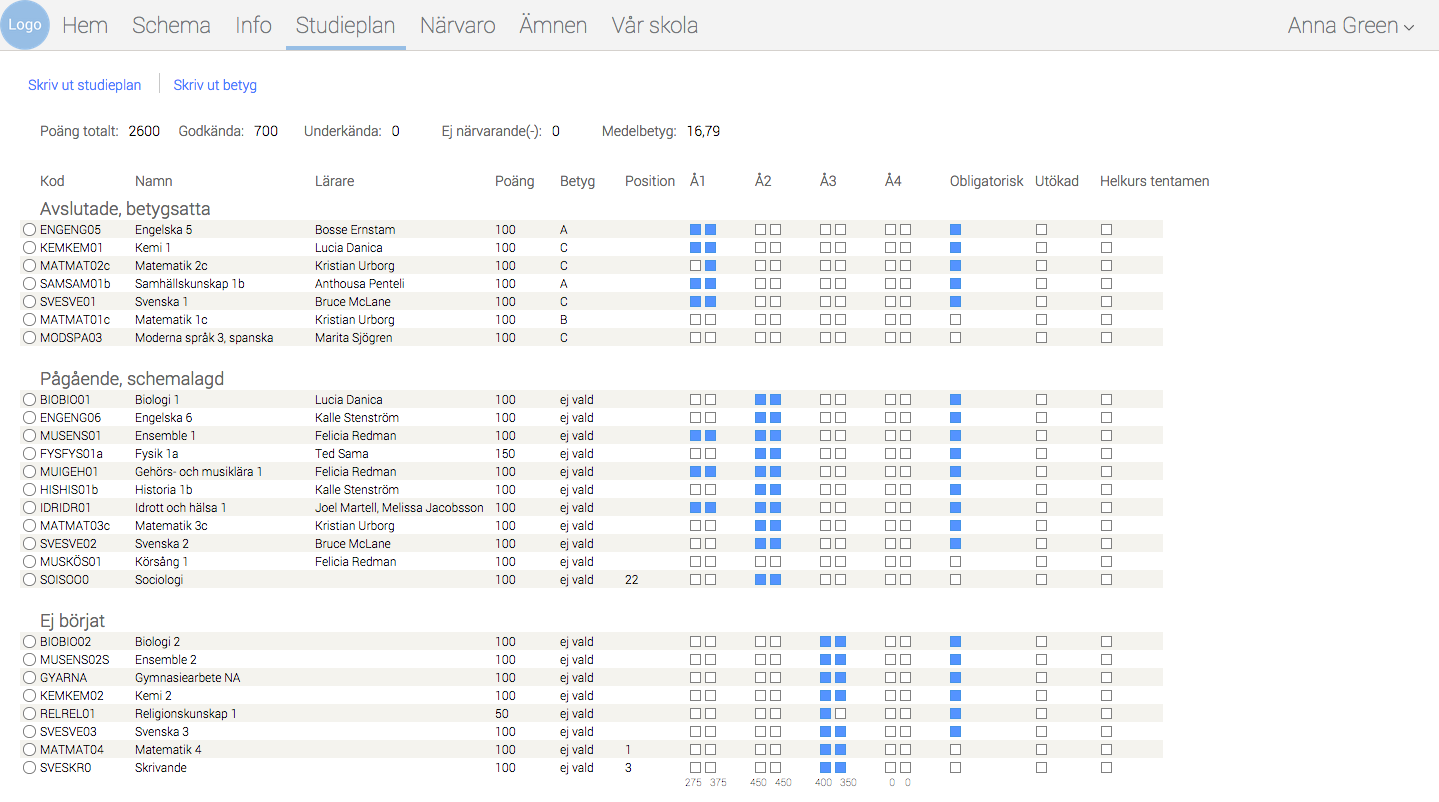The height and width of the screenshot is (802, 1439).
Task: Check the Utökad box for Biologi 1
Action: (x=1041, y=400)
